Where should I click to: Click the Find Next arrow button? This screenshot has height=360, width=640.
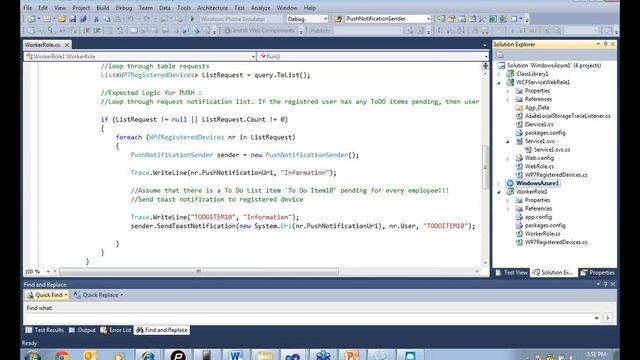[x=608, y=318]
